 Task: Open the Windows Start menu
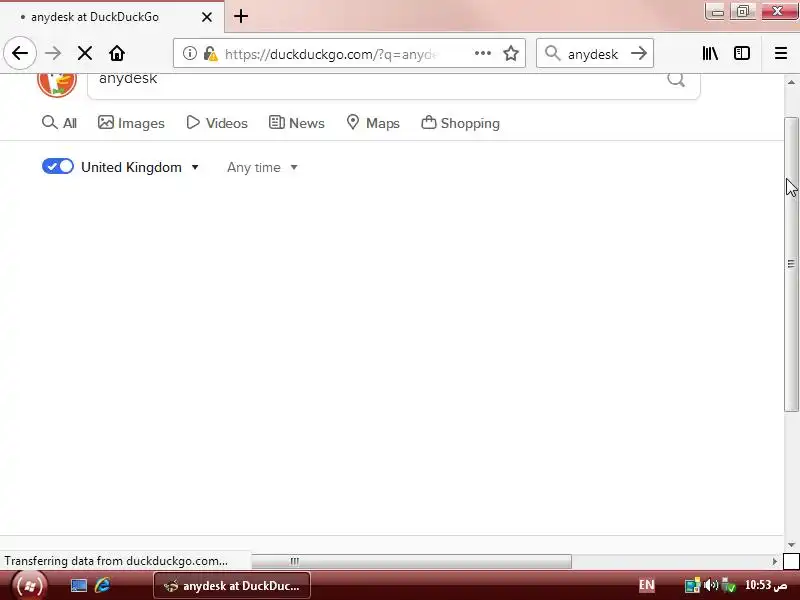(29, 586)
